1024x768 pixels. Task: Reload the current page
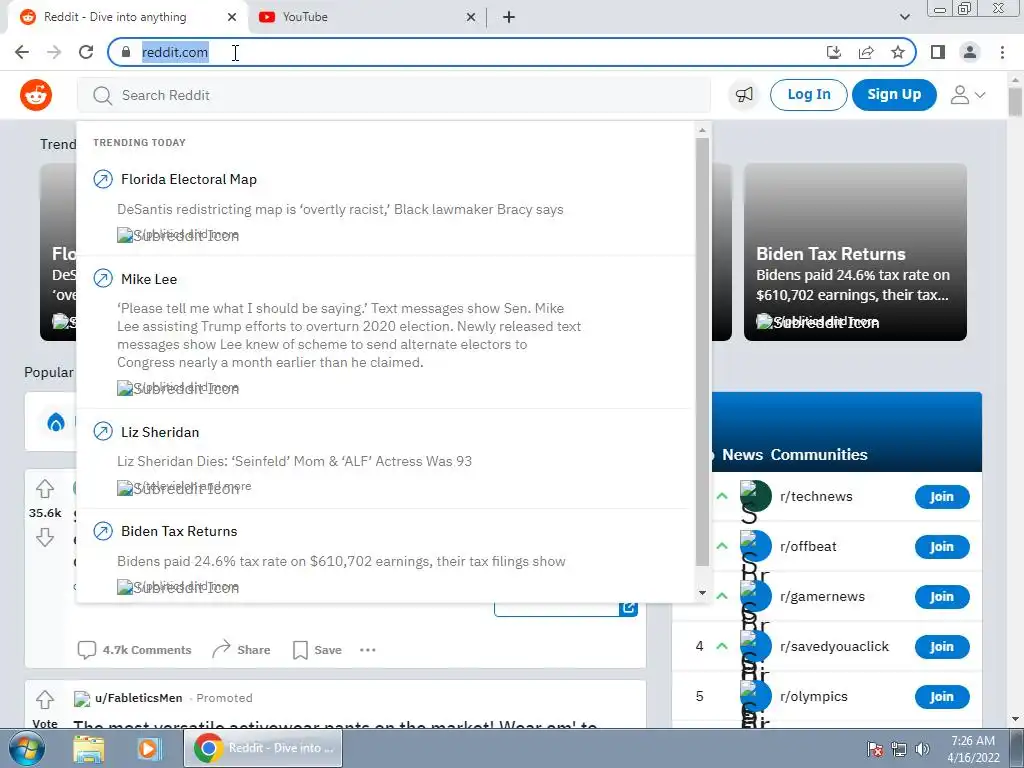point(86,52)
